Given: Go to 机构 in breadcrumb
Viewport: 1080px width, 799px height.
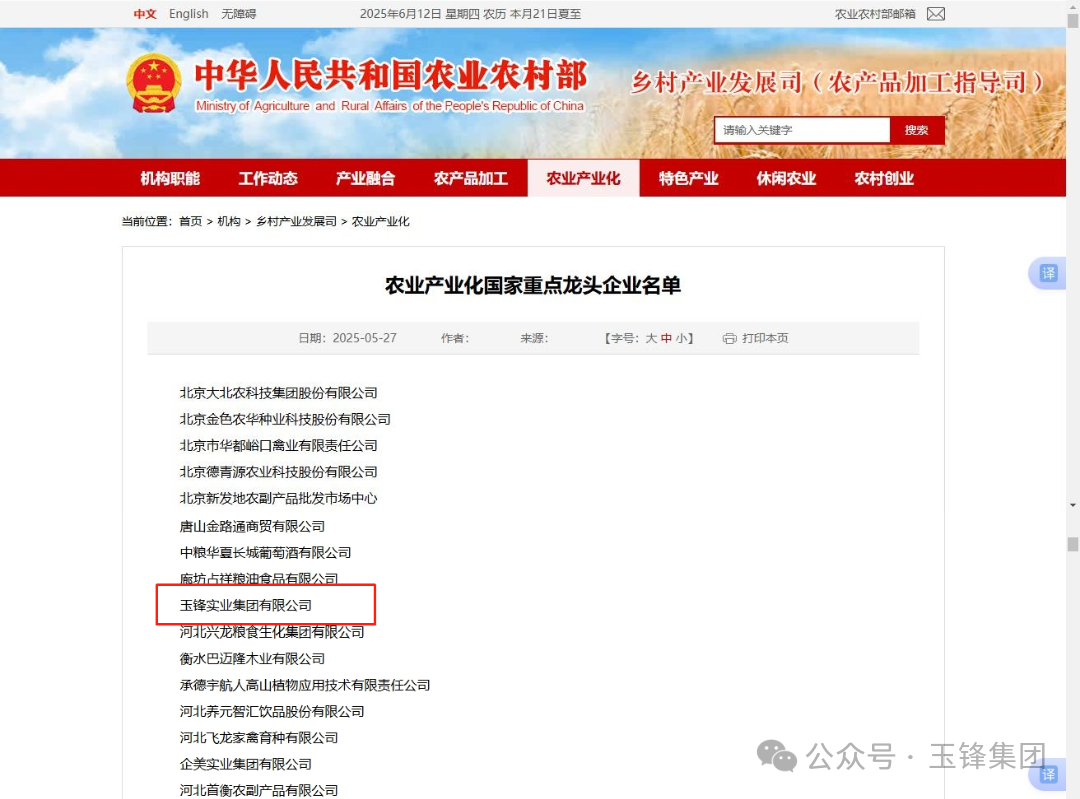Looking at the screenshot, I should coord(229,221).
